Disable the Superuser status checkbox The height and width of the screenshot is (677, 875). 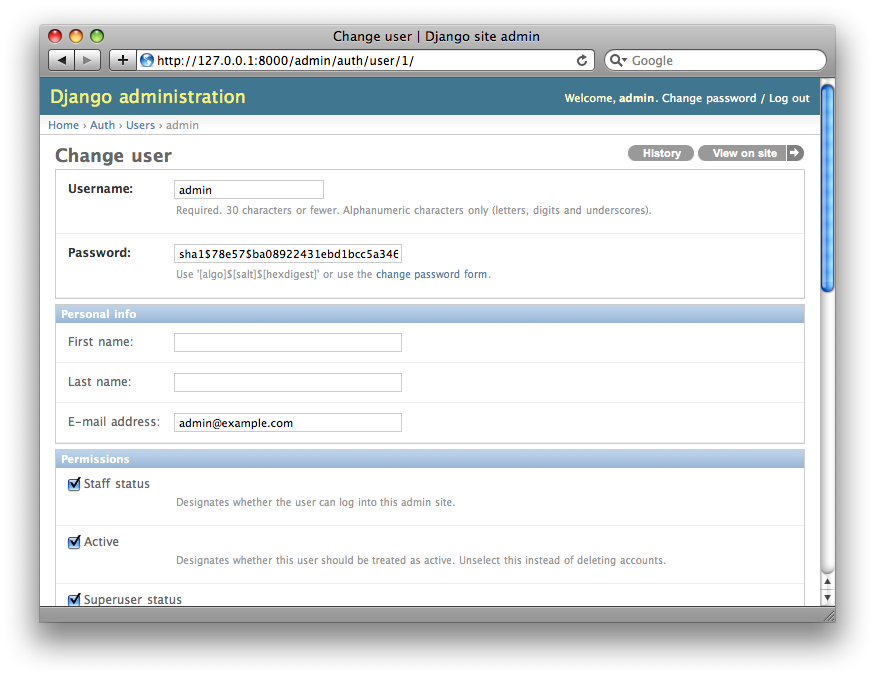pyautogui.click(x=74, y=600)
